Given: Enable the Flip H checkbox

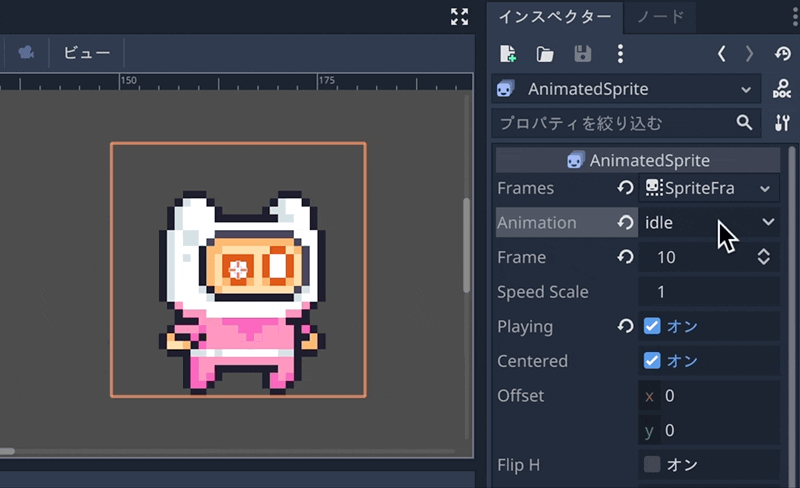Looking at the screenshot, I should pyautogui.click(x=652, y=464).
